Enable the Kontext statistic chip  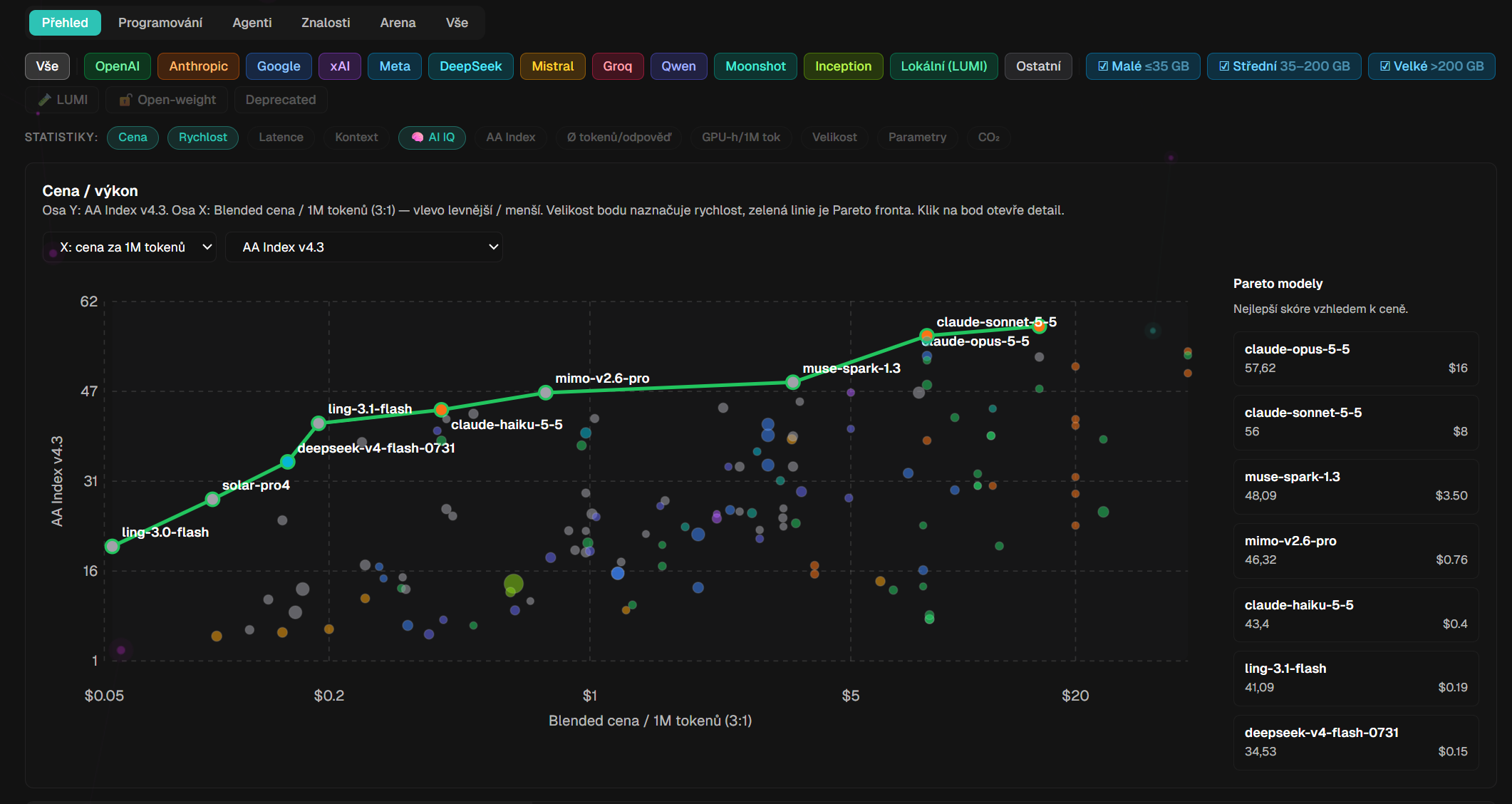pyautogui.click(x=356, y=138)
